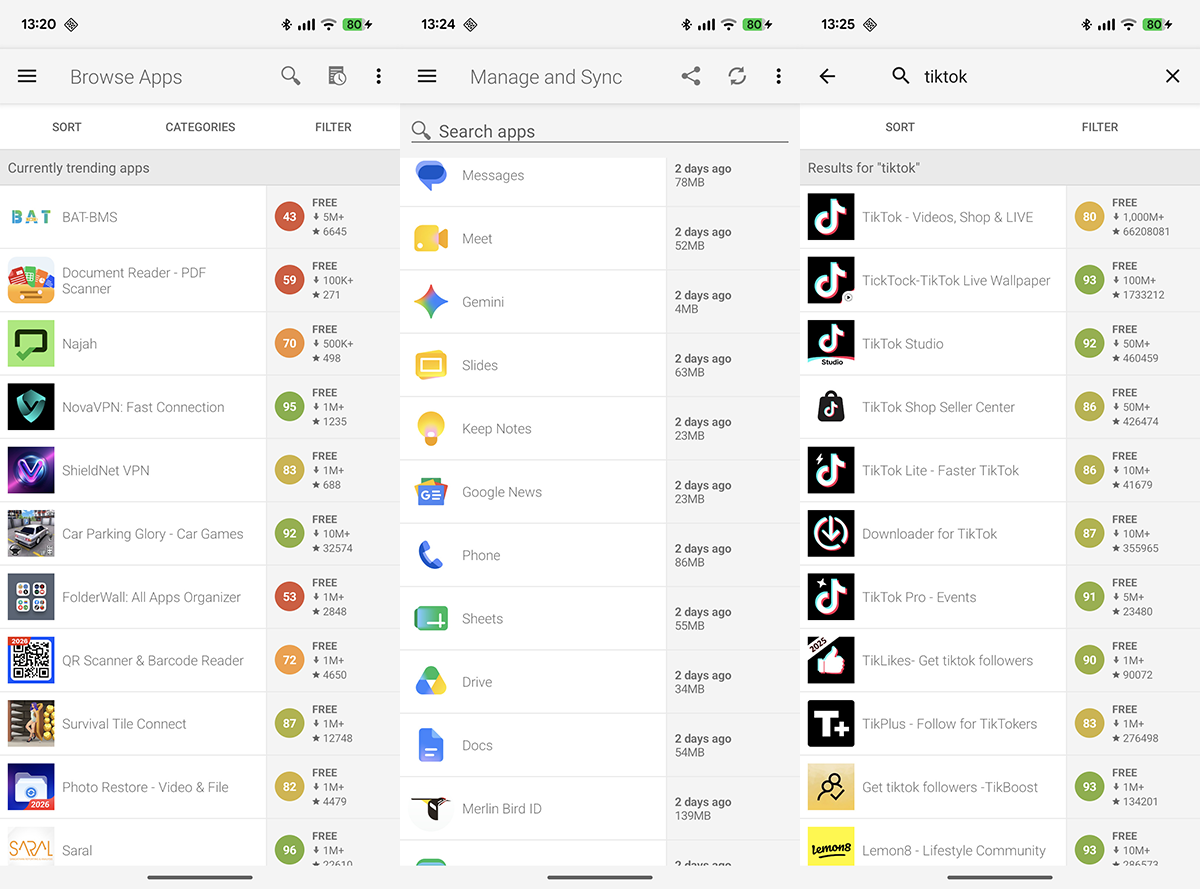
Task: Open ShieldNet VPN app icon
Action: coord(31,470)
